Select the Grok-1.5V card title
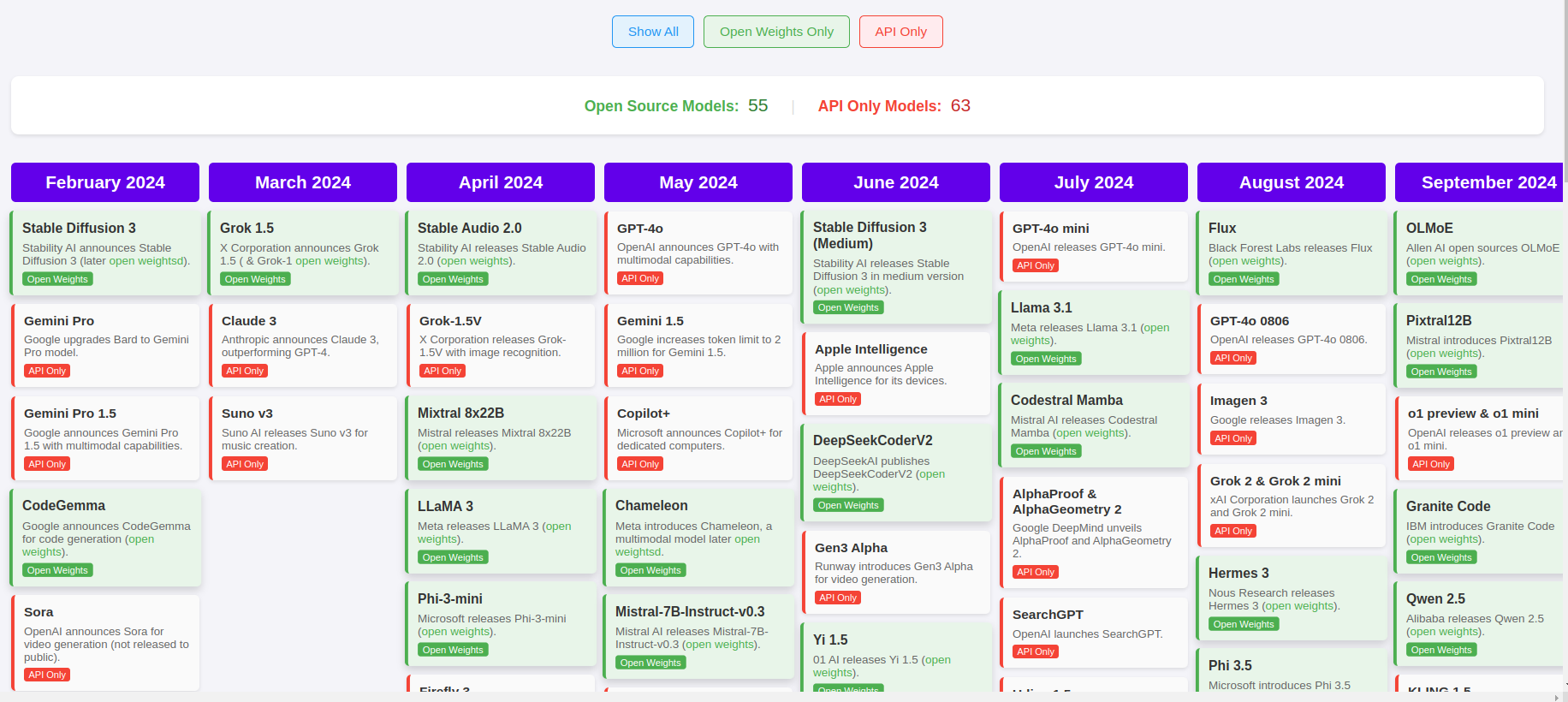Screen dimensions: 1568x702 (x=450, y=320)
